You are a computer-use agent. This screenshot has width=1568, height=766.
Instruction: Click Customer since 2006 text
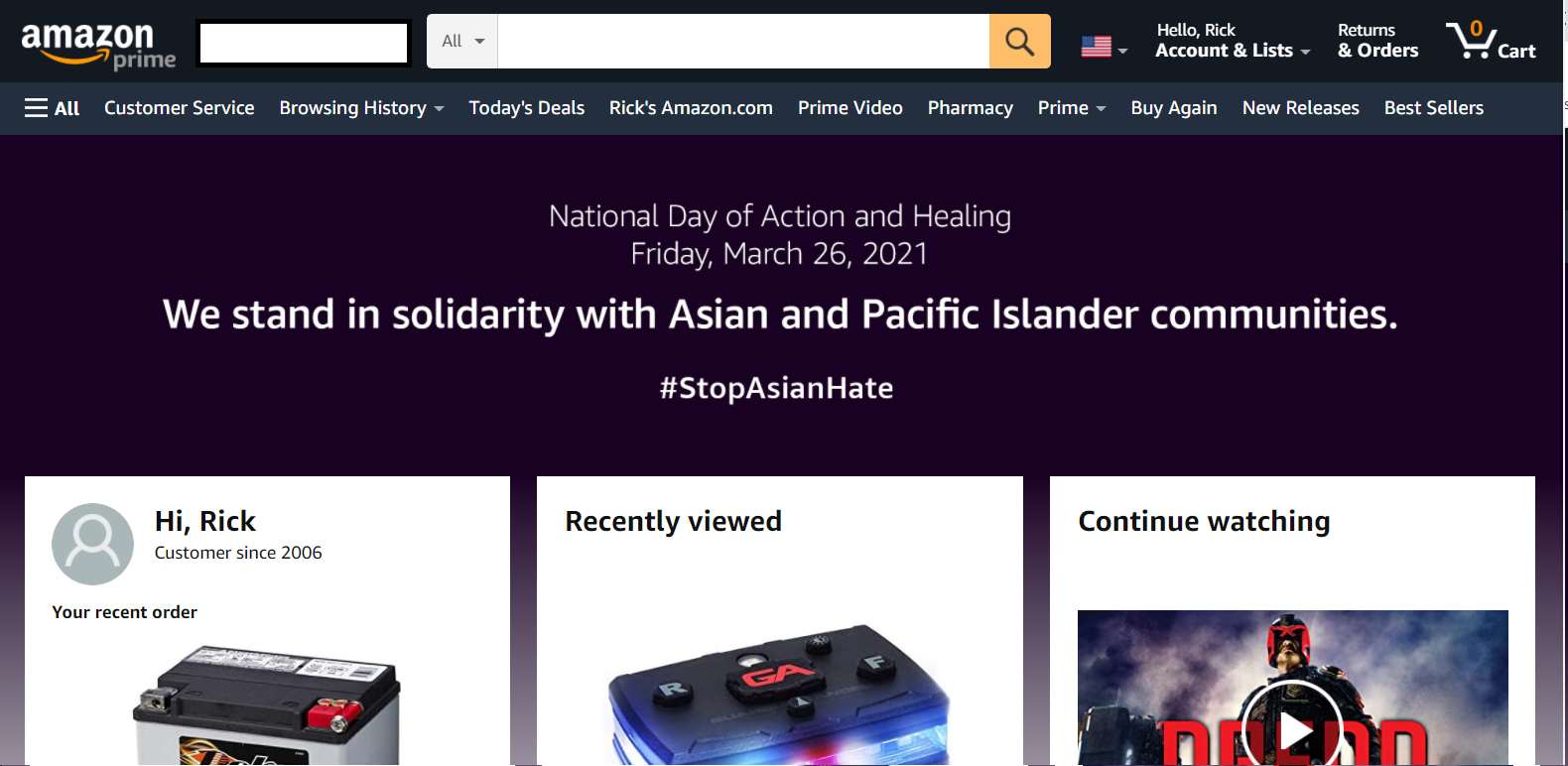238,553
